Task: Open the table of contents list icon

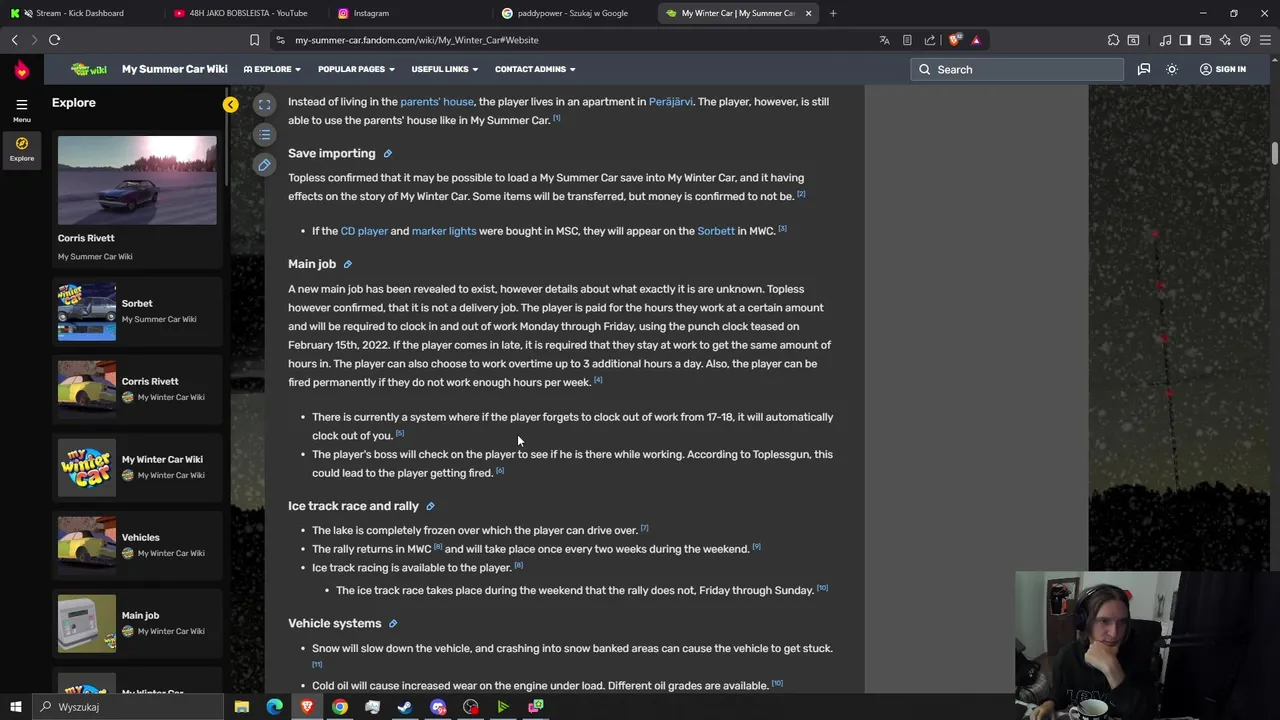Action: point(264,134)
